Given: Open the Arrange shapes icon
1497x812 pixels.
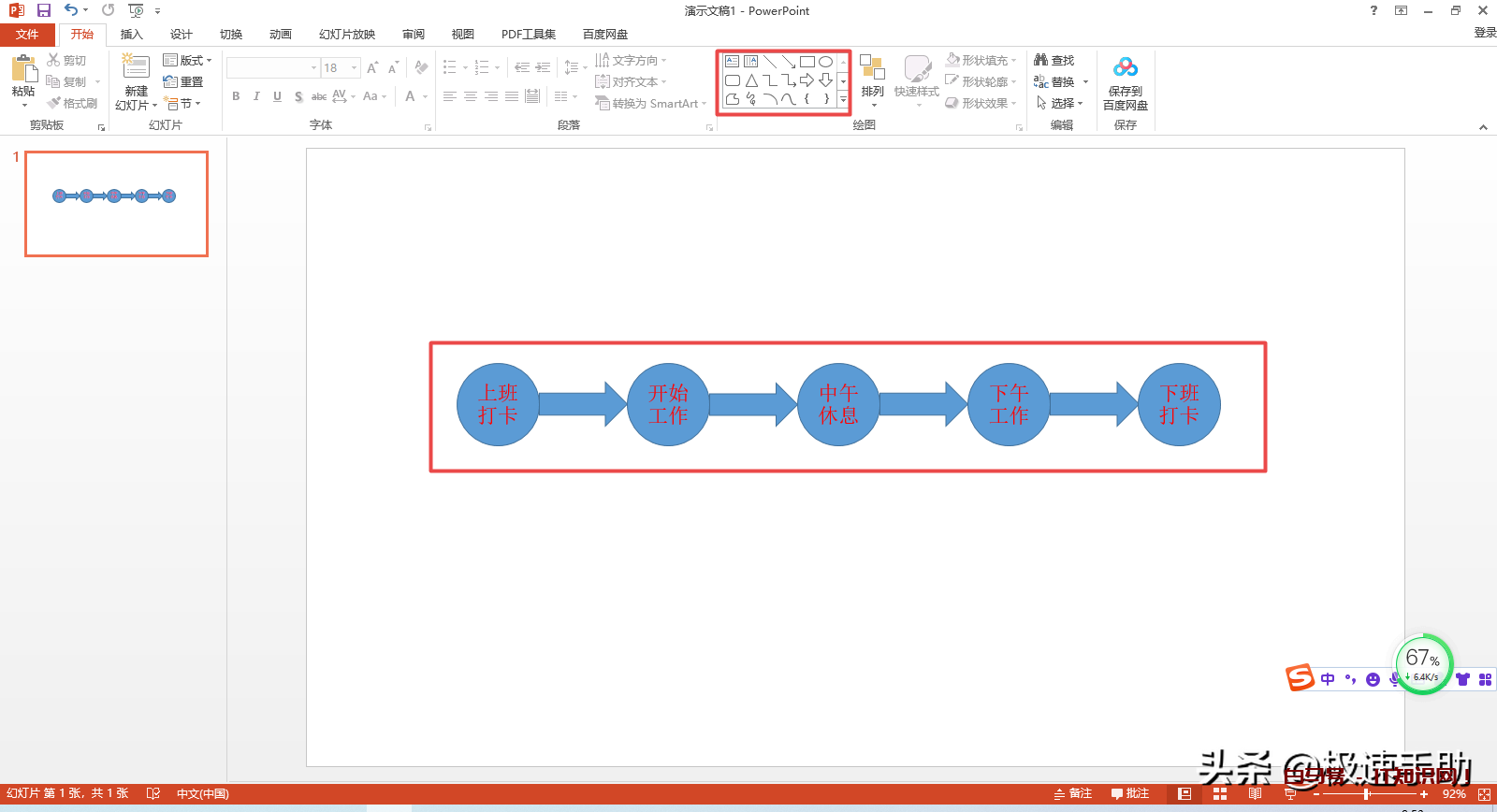Looking at the screenshot, I should 872,70.
